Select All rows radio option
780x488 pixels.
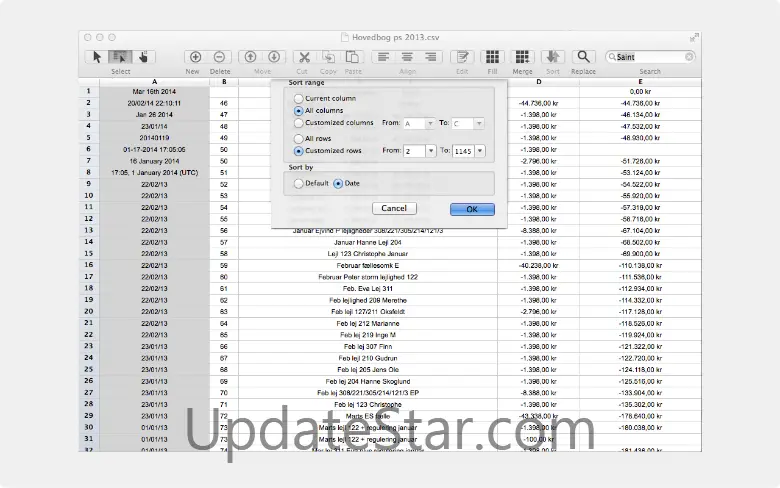tap(298, 139)
